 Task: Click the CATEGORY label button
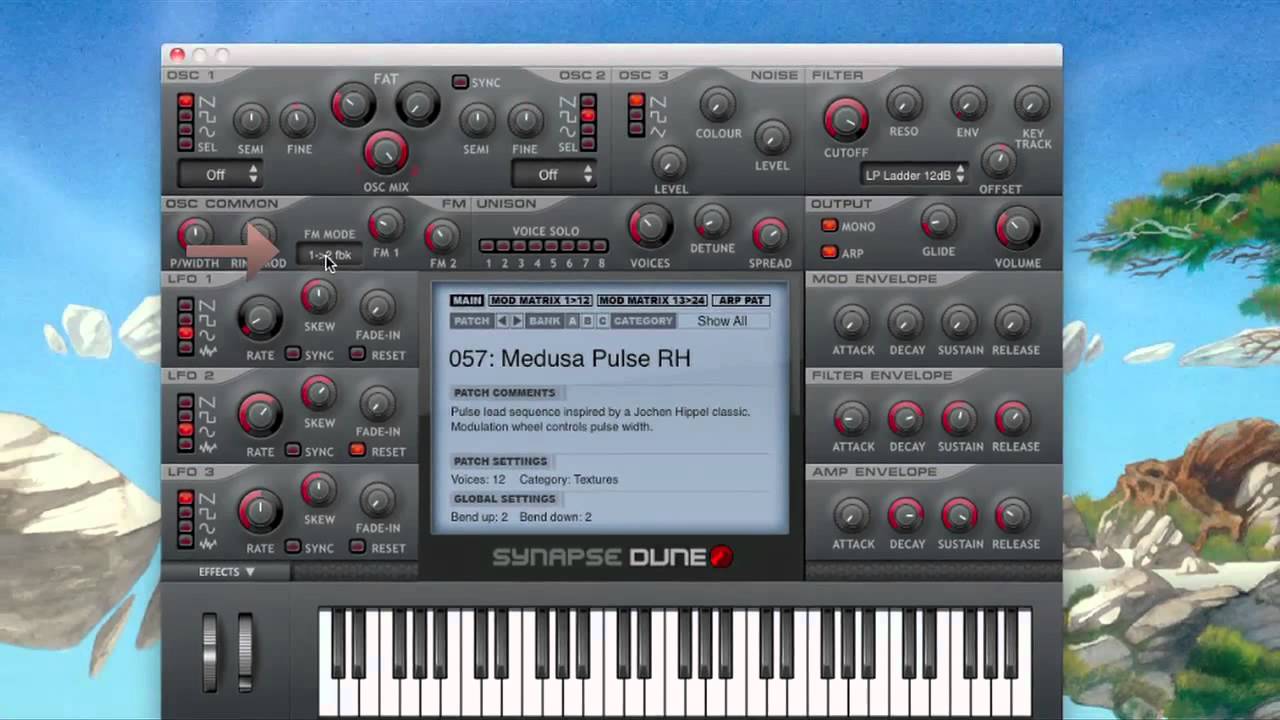(643, 321)
